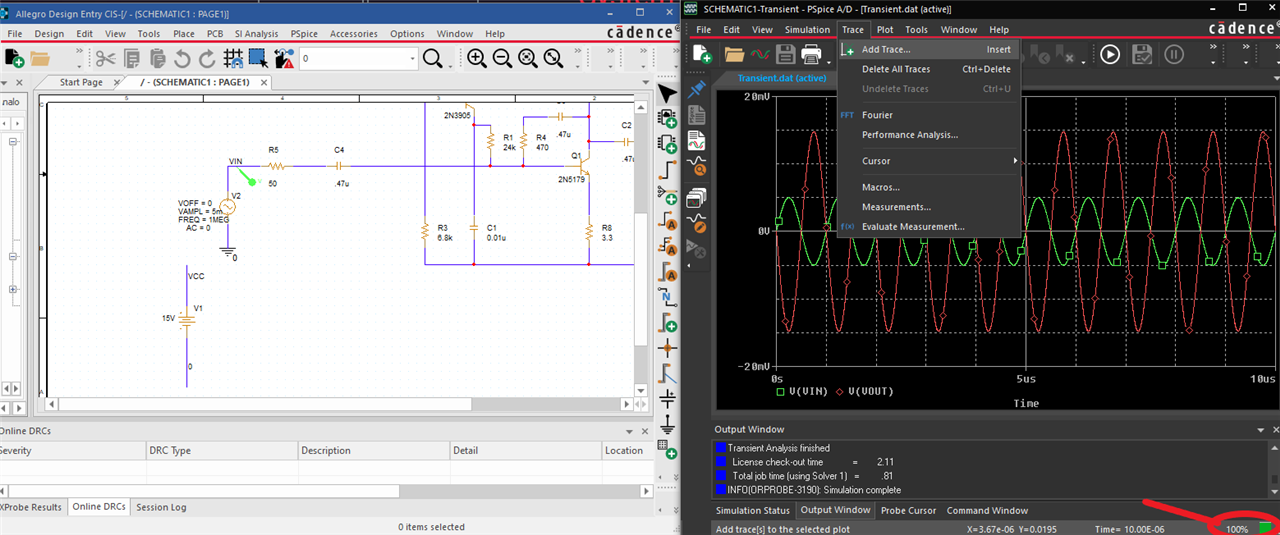Click New document icon in Allegro toolbar

point(14,59)
